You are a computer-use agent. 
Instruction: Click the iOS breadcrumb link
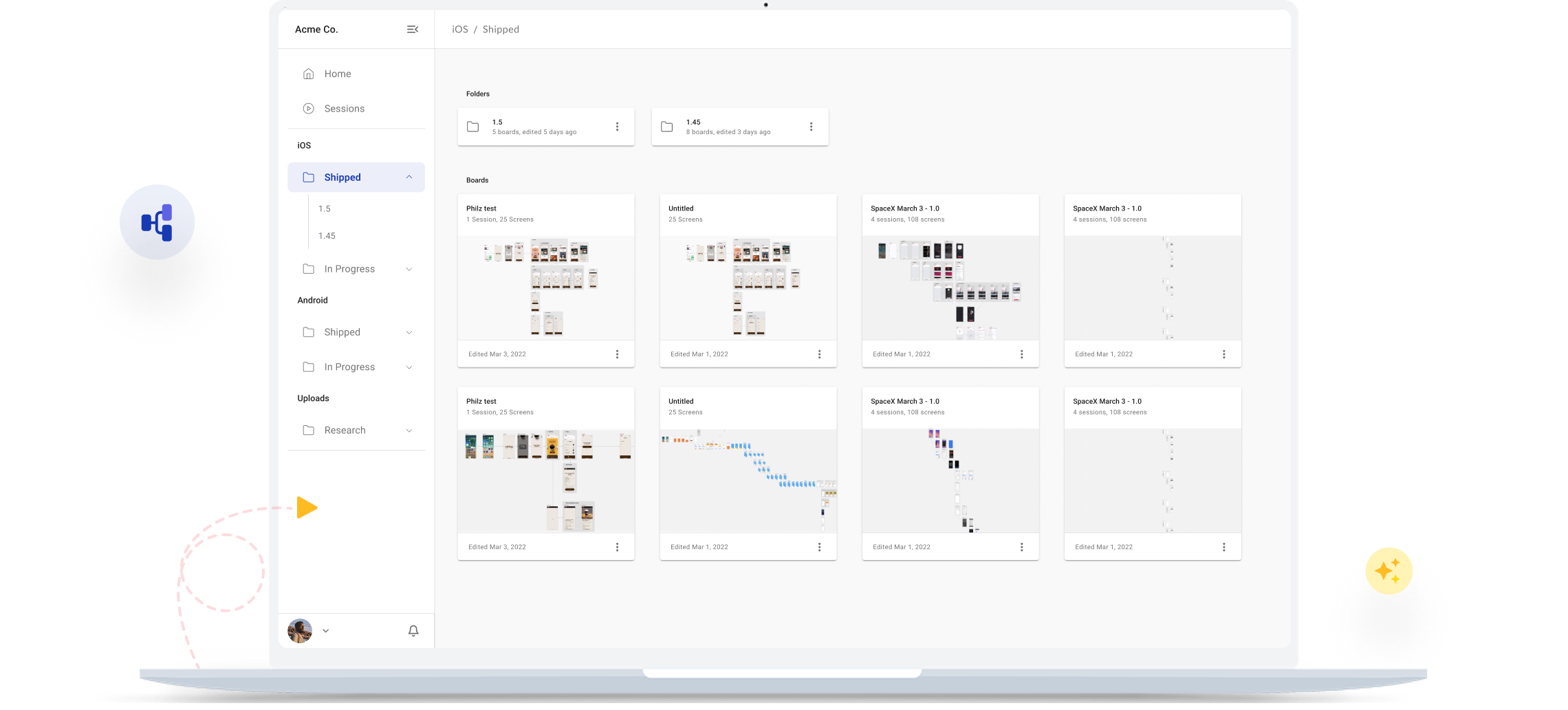pyautogui.click(x=459, y=30)
